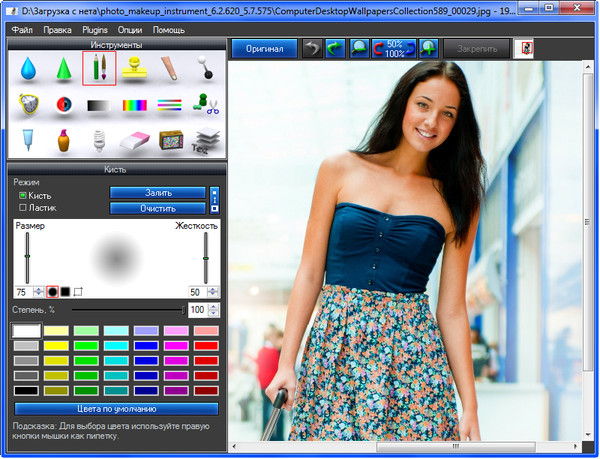Pick the red-eye removal tool

coord(63,105)
